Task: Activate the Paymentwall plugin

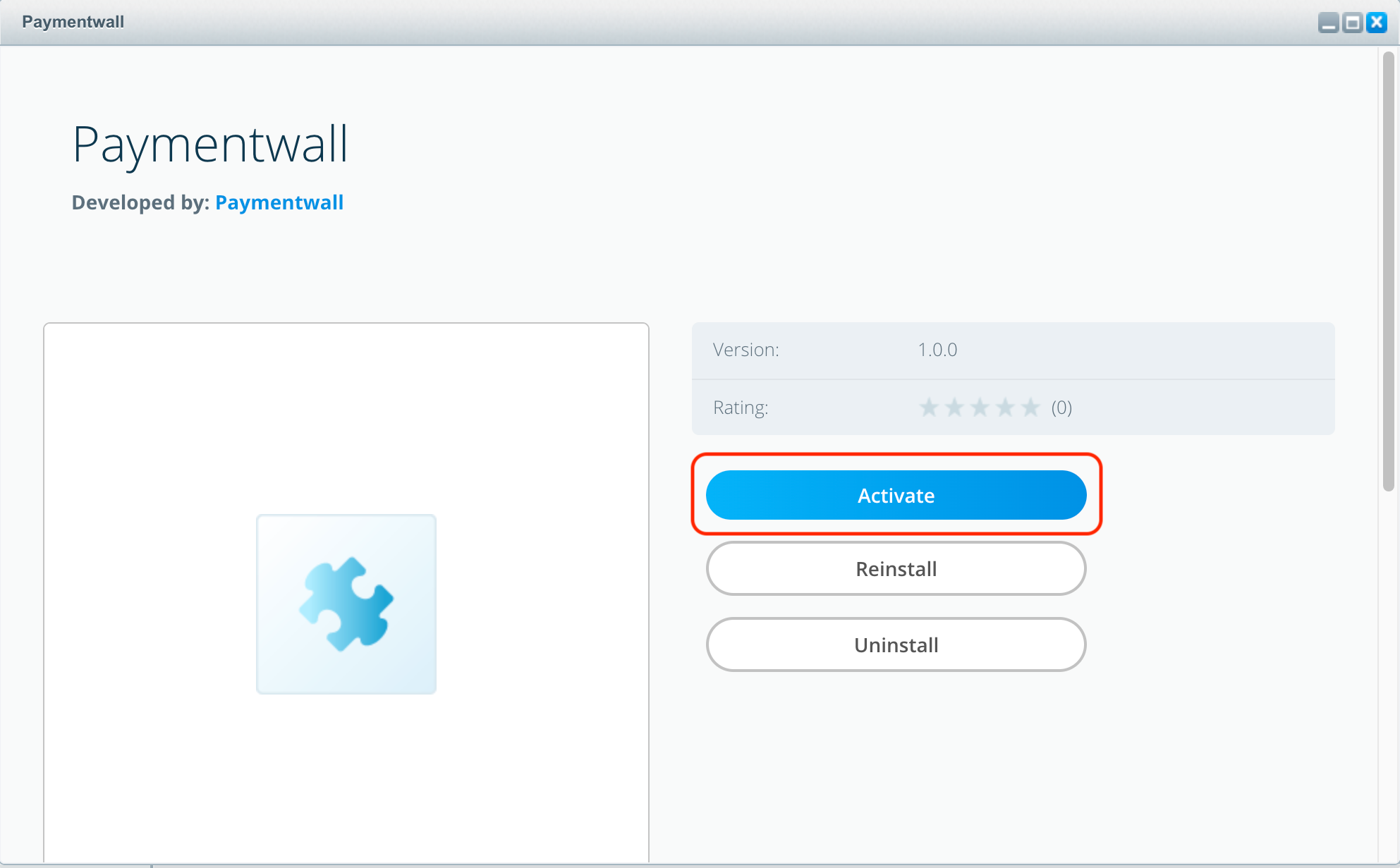Action: tap(895, 494)
